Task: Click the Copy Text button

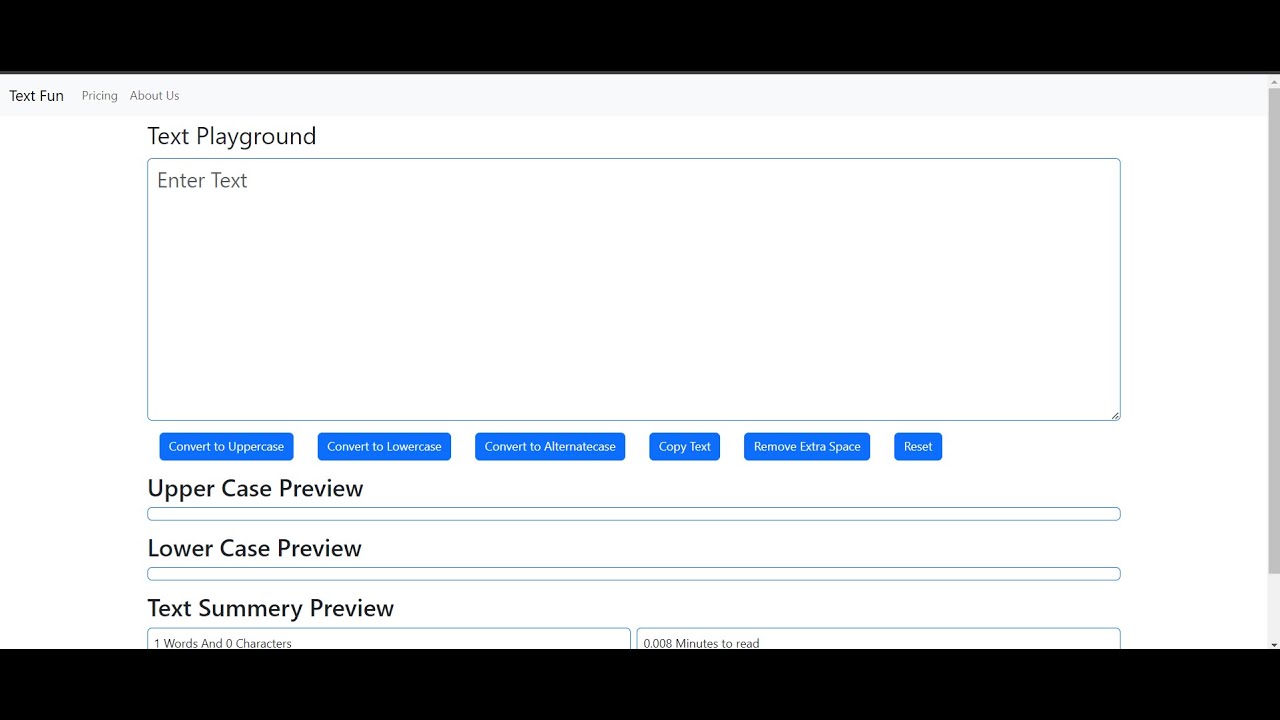Action: 685,447
